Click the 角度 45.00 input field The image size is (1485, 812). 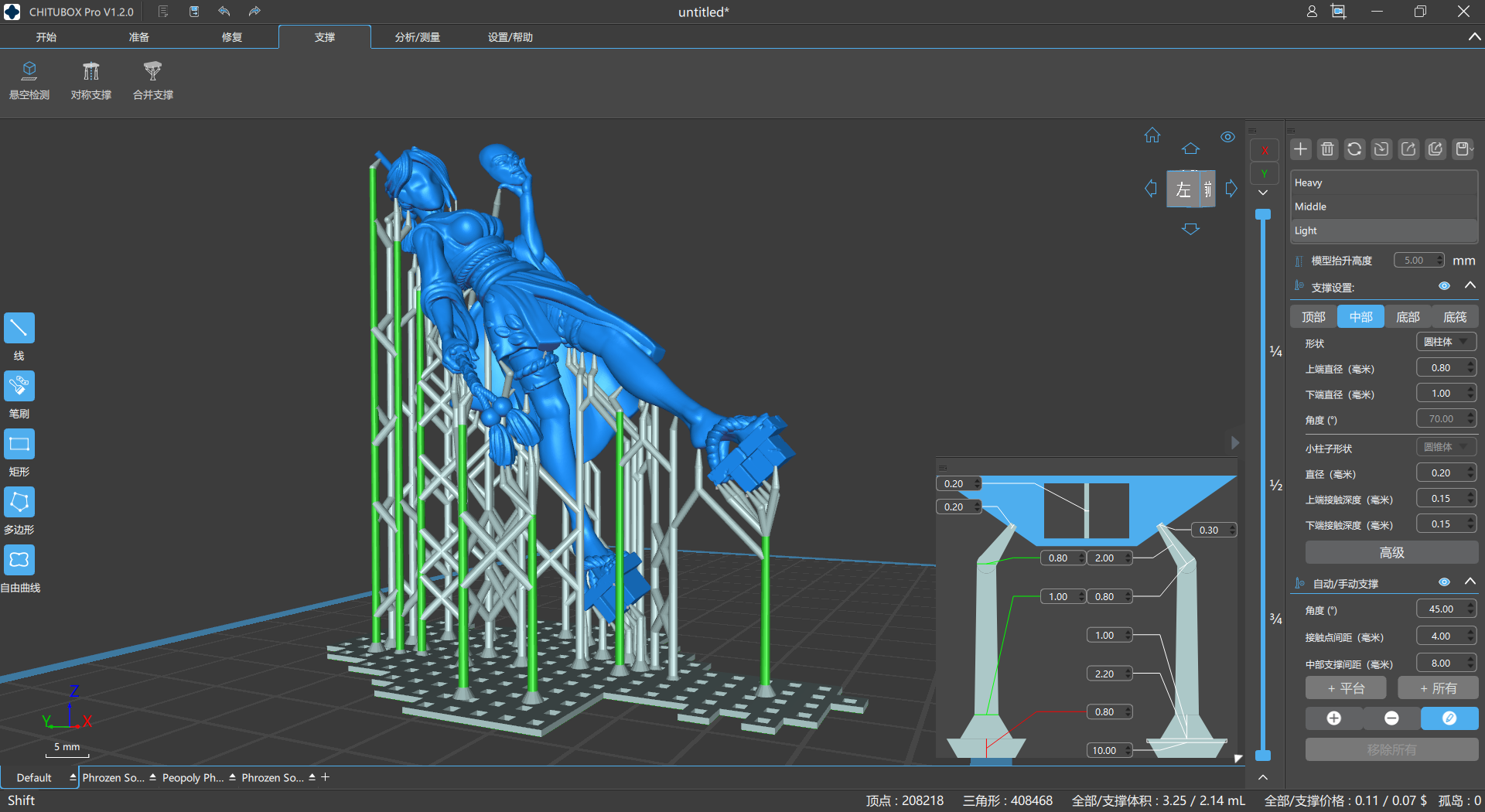pyautogui.click(x=1446, y=609)
